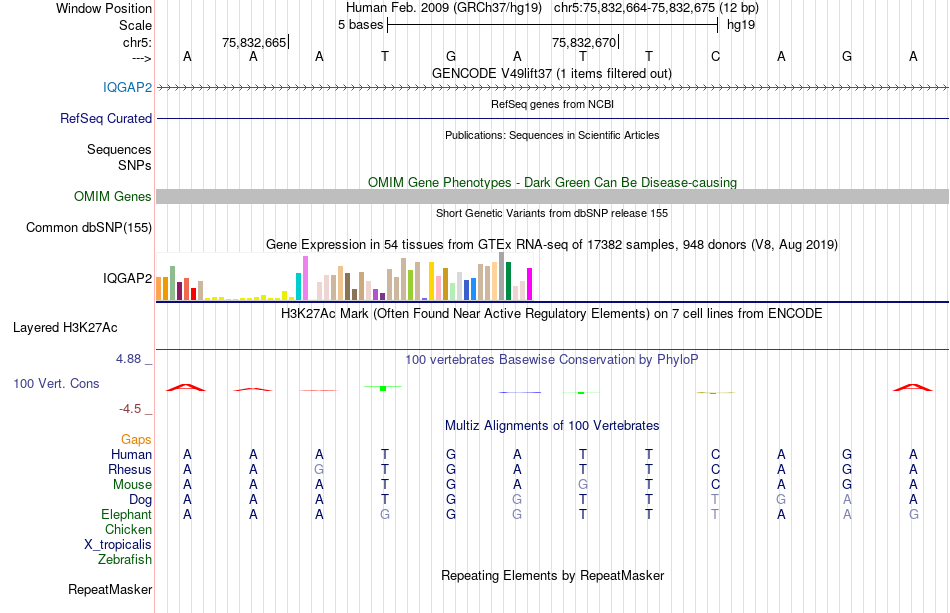Open the 100 Vert. Cons track label

pyautogui.click(x=56, y=383)
